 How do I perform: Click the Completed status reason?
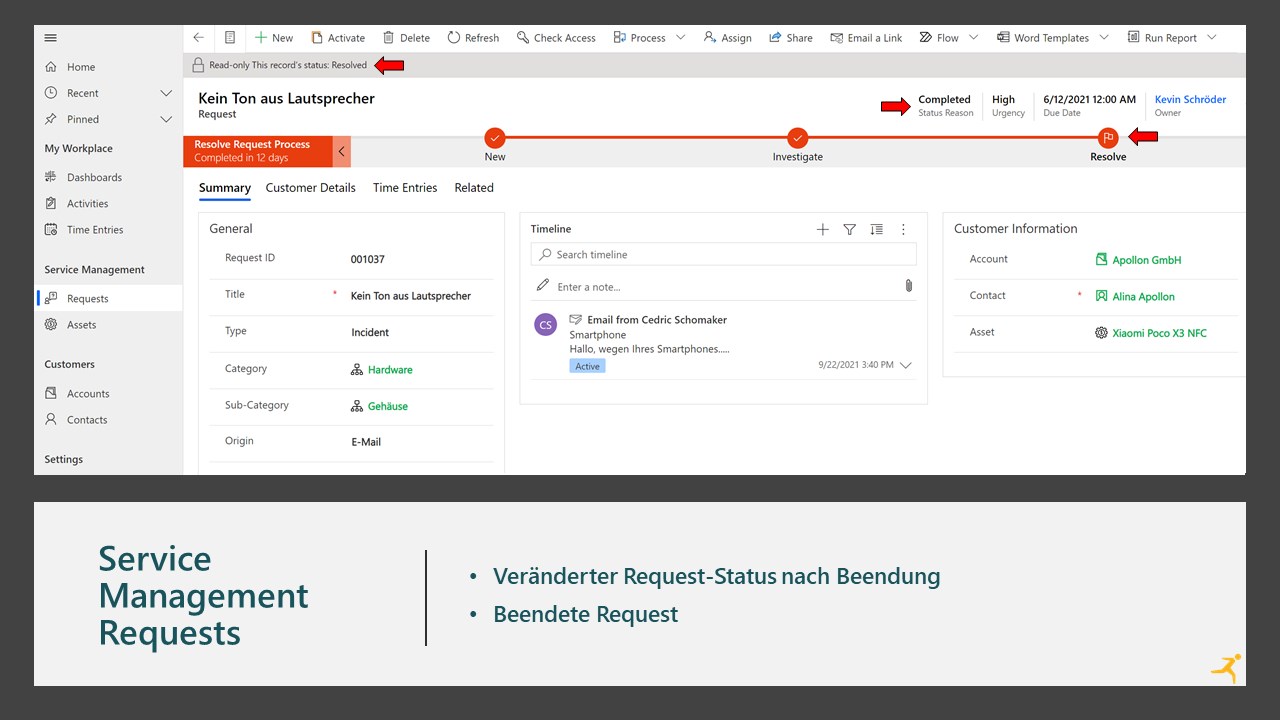click(945, 99)
